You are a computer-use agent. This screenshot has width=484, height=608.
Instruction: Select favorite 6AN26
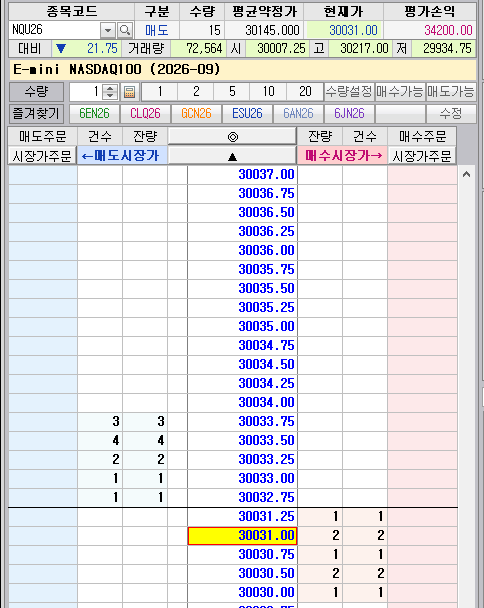click(298, 114)
